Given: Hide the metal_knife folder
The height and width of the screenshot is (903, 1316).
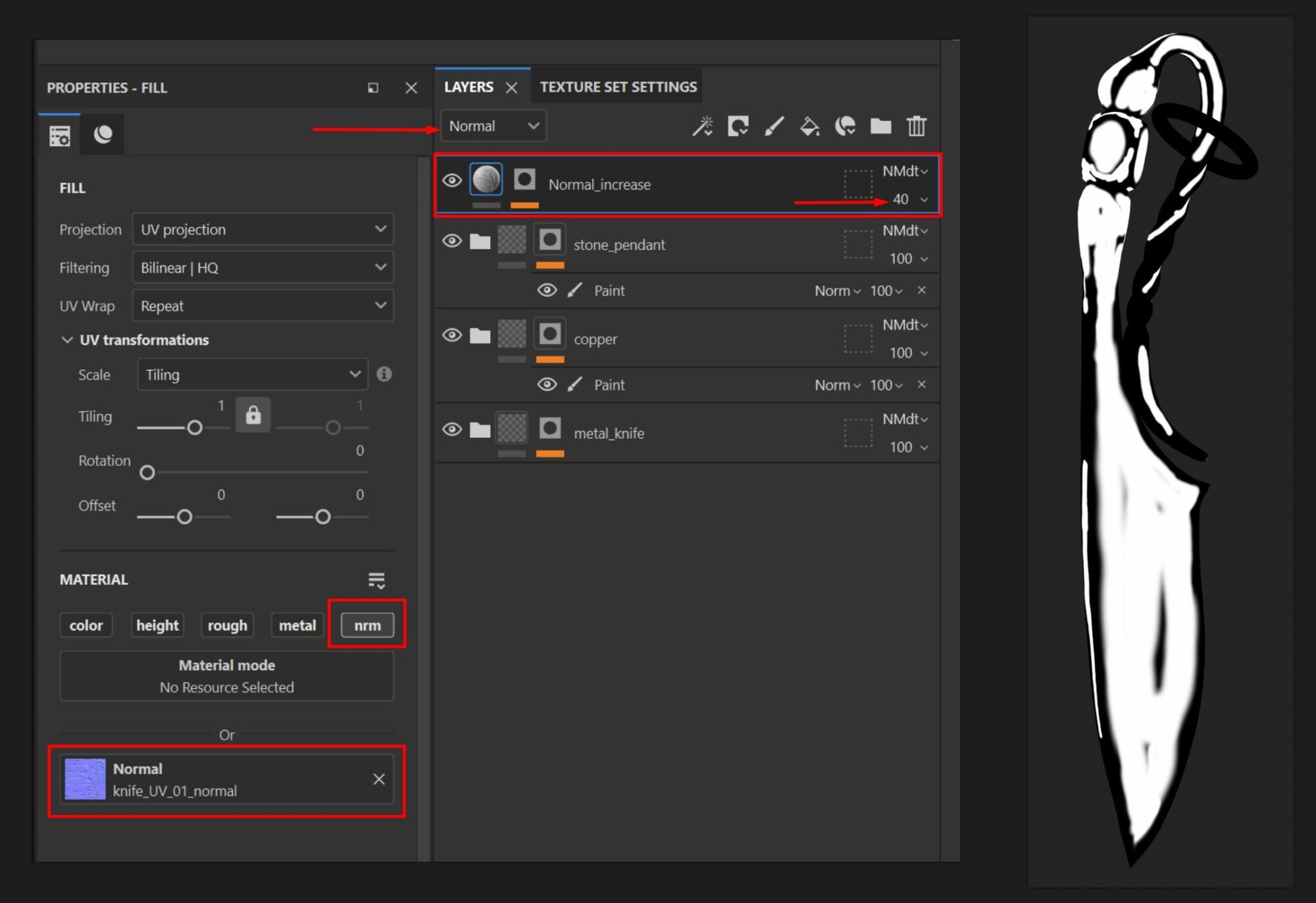Looking at the screenshot, I should 452,430.
